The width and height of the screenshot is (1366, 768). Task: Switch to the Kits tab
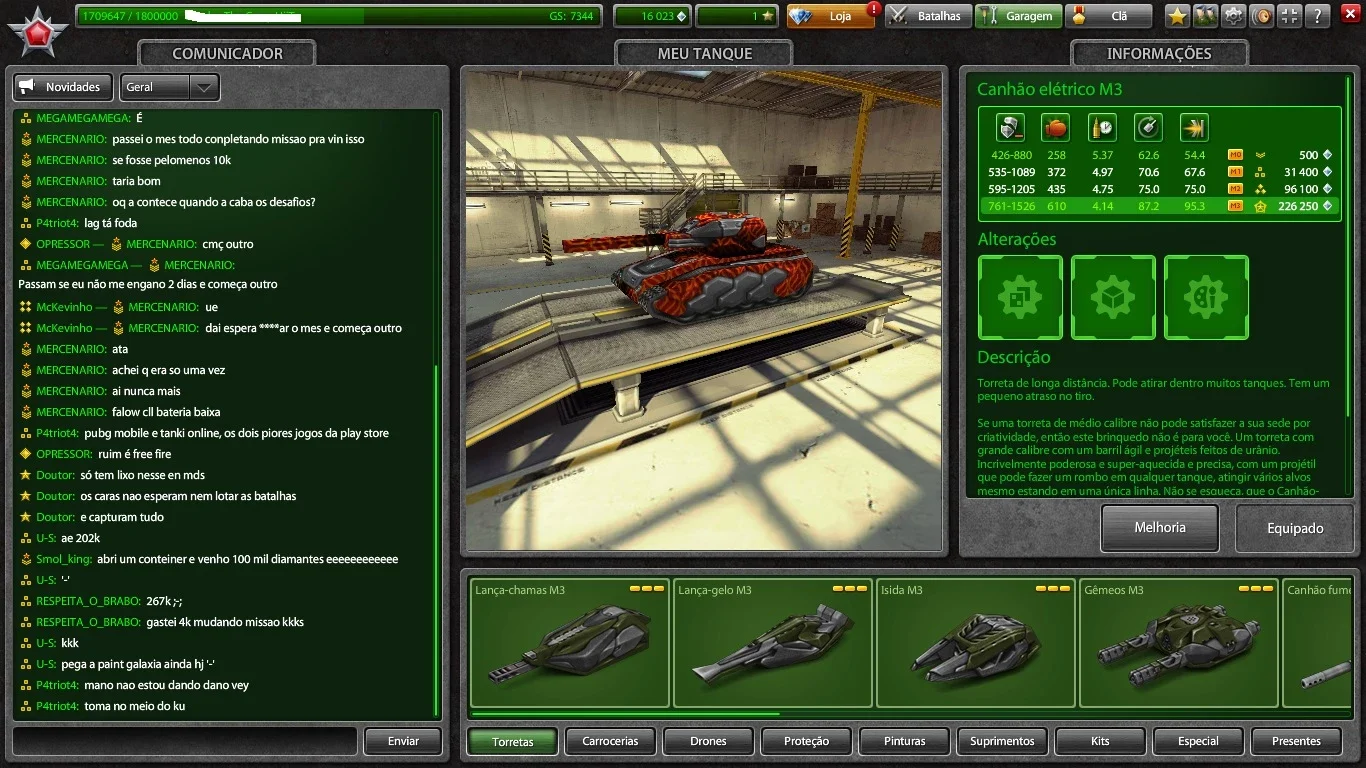[1100, 741]
